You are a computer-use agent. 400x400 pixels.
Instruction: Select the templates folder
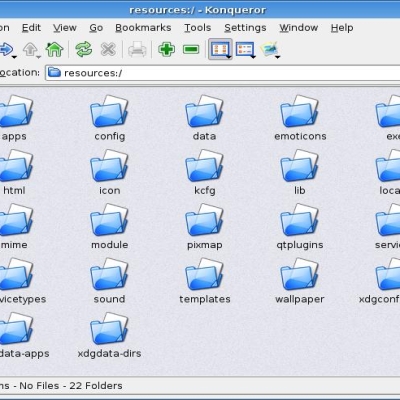point(204,281)
